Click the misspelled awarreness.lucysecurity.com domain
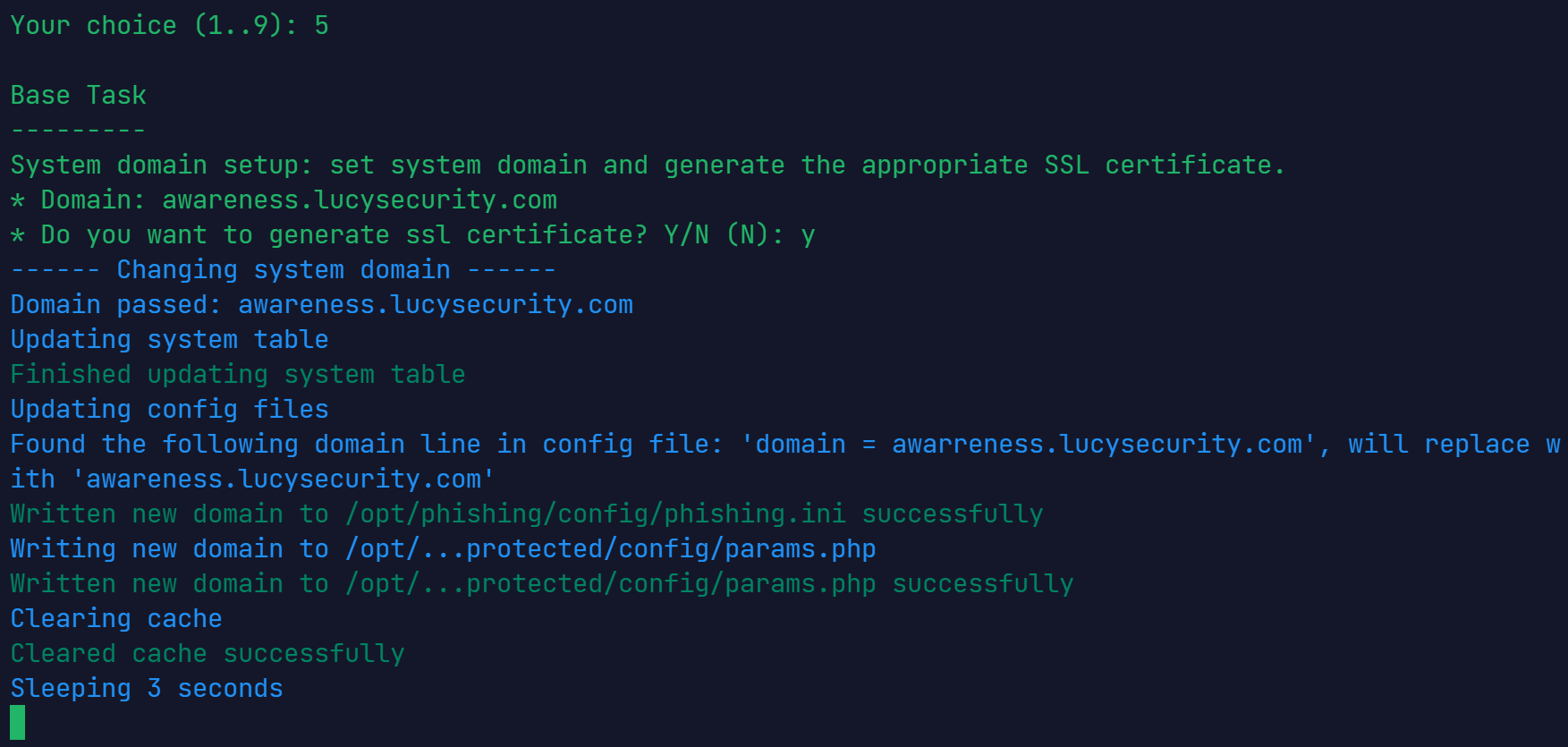1568x747 pixels. coord(1097,445)
